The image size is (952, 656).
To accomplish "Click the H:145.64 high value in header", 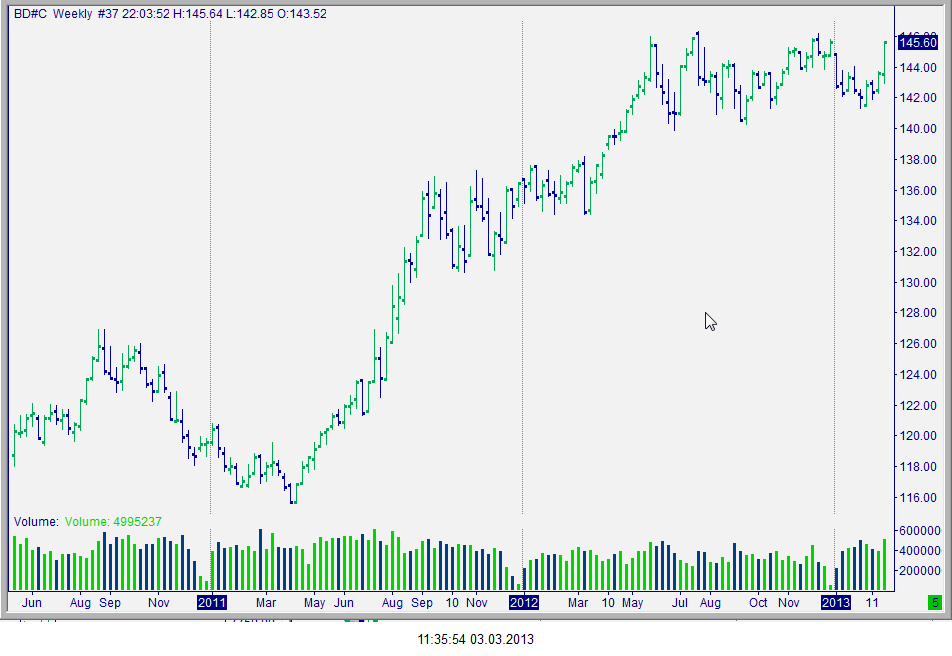I will pos(198,13).
